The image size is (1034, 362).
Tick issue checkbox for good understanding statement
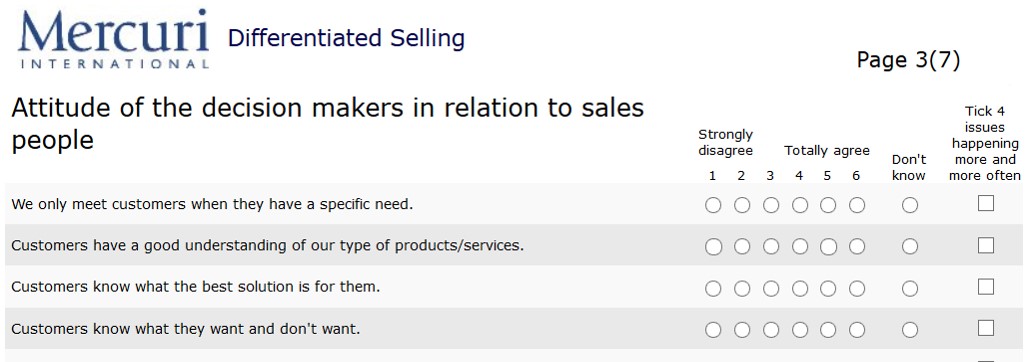985,245
